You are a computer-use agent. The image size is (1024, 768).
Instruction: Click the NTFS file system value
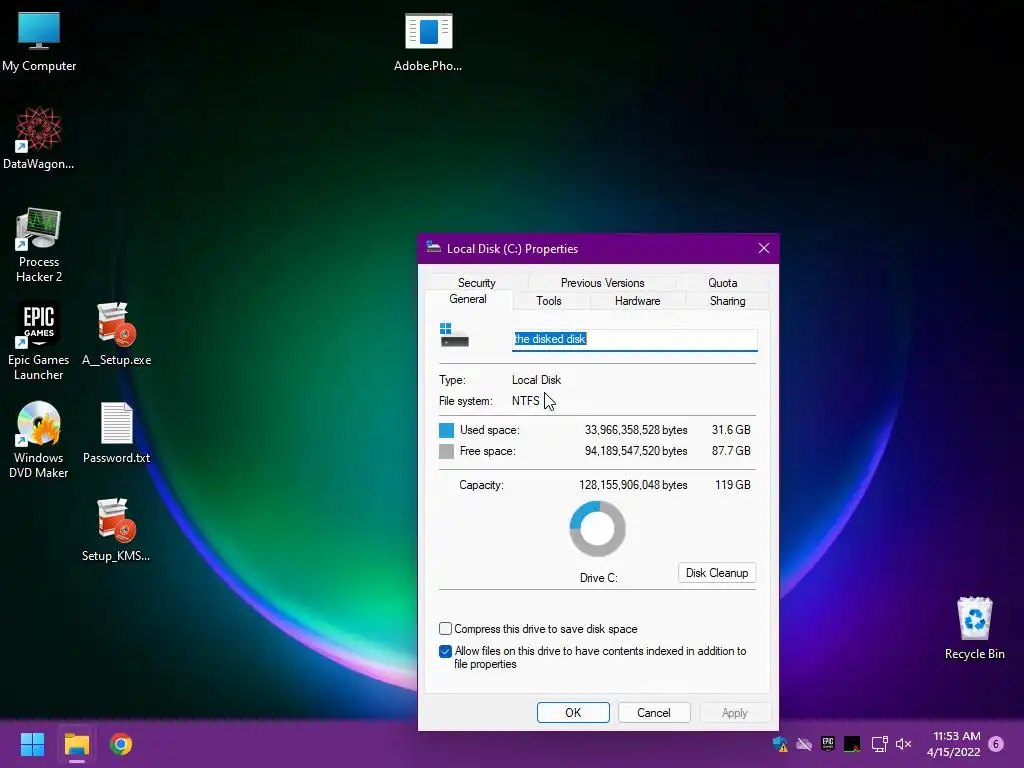tap(526, 400)
